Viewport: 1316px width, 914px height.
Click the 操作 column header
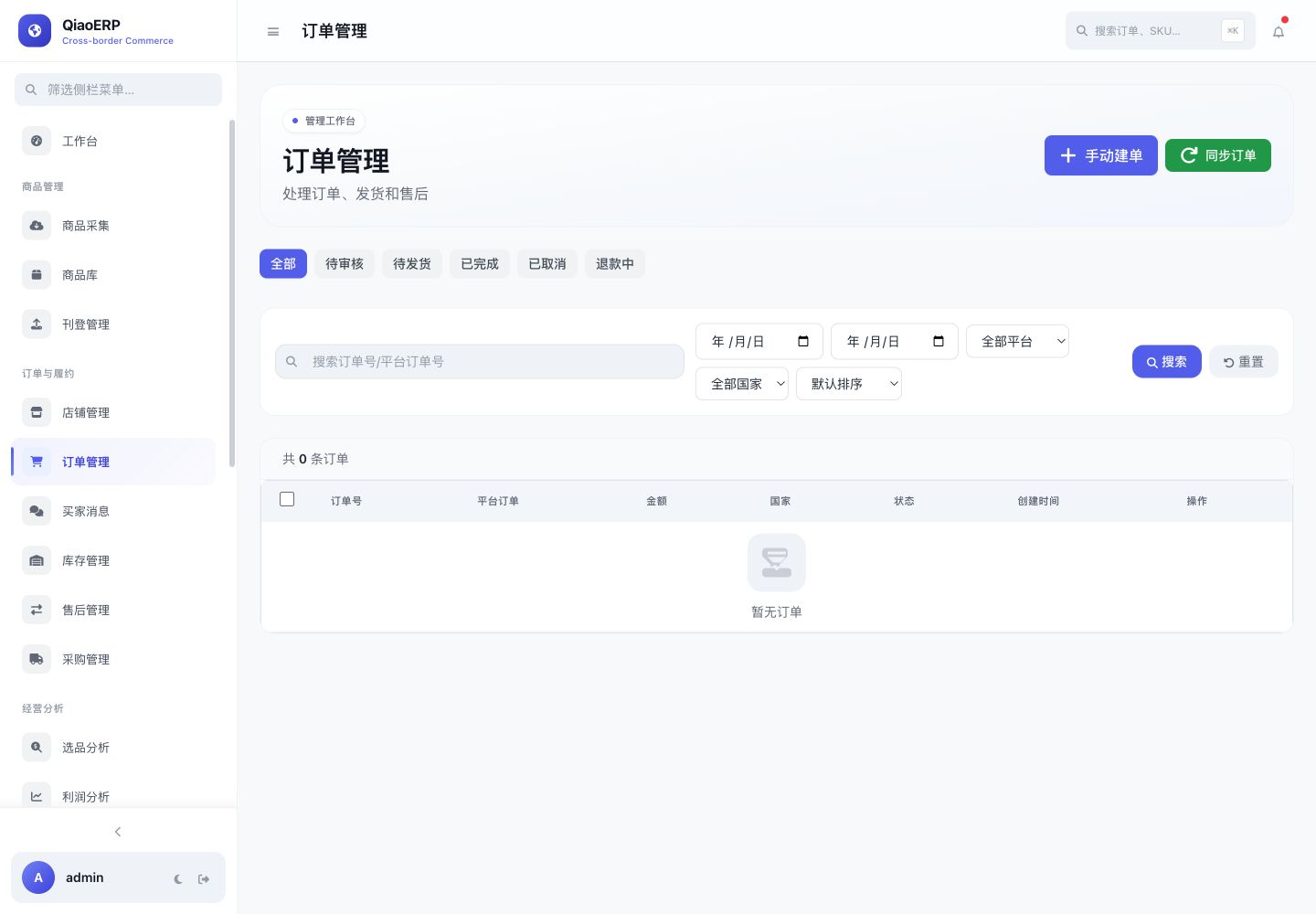(1197, 501)
